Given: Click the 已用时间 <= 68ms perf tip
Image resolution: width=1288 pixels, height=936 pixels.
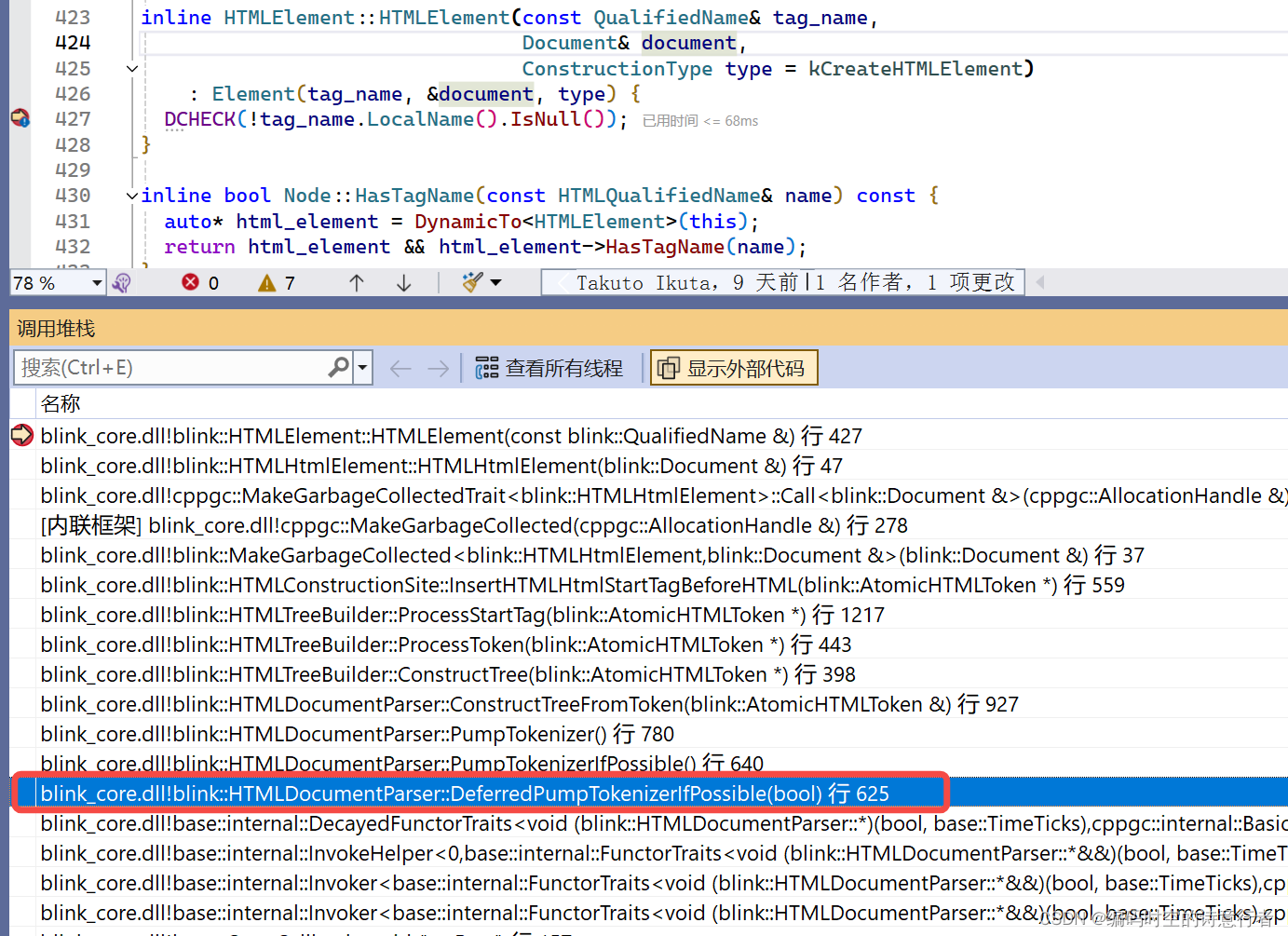Looking at the screenshot, I should [700, 121].
